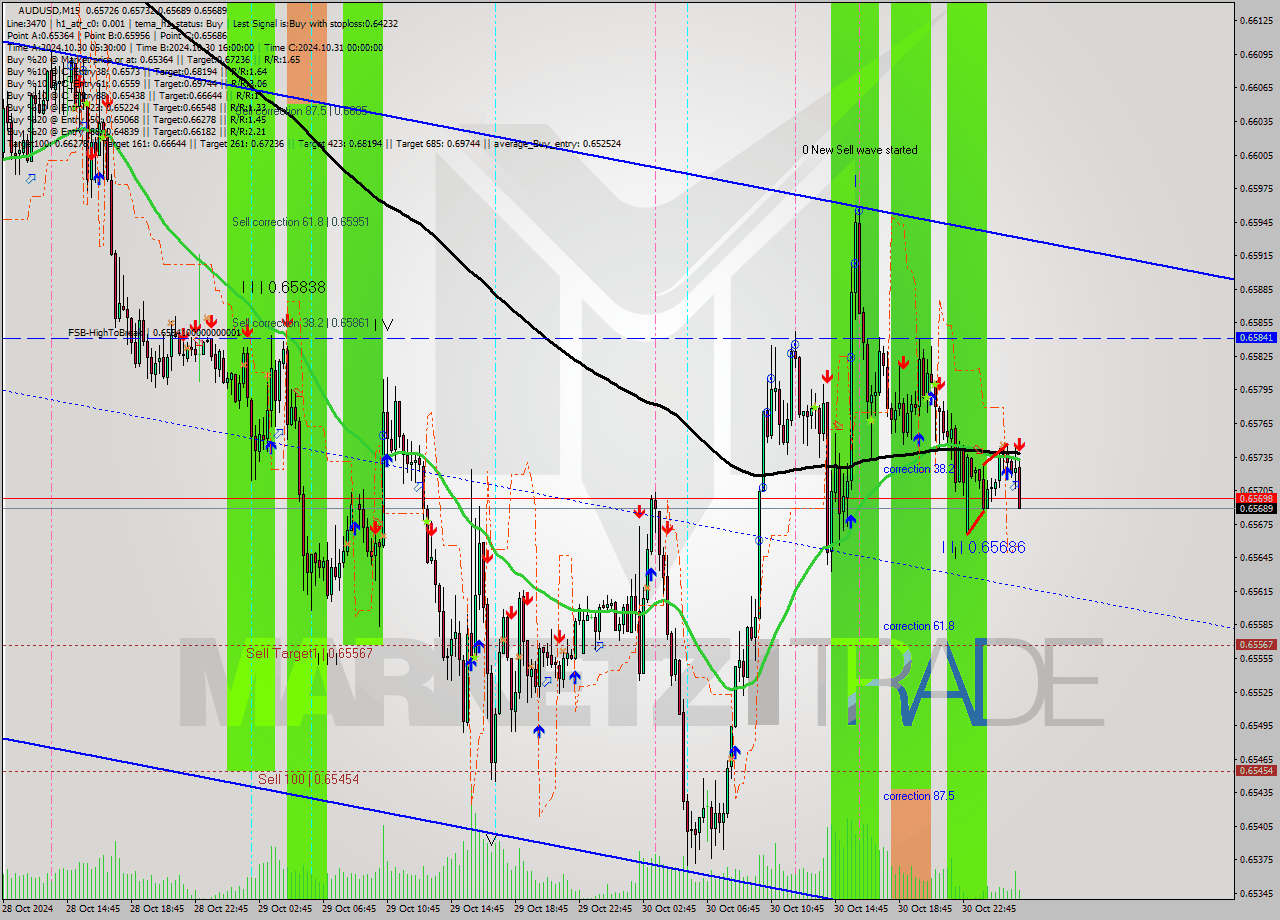Select 'average_Buy_entry: 0.652524' text

point(555,143)
